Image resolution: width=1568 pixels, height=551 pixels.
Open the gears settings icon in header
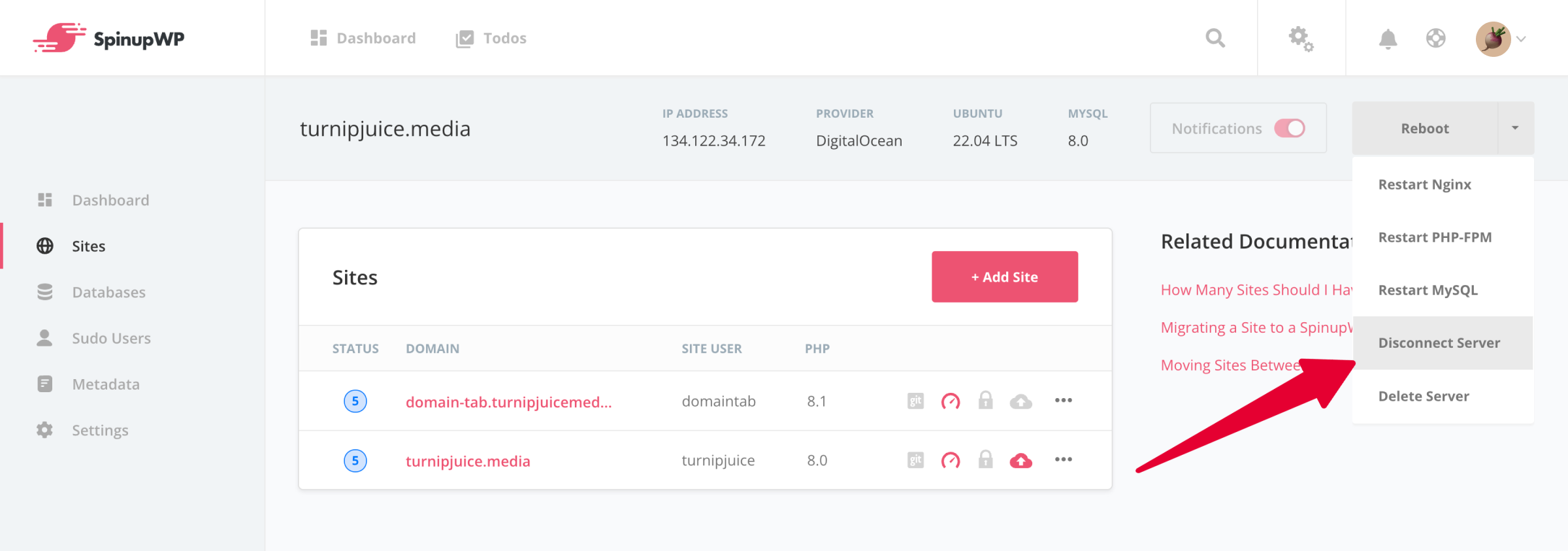click(x=1300, y=39)
